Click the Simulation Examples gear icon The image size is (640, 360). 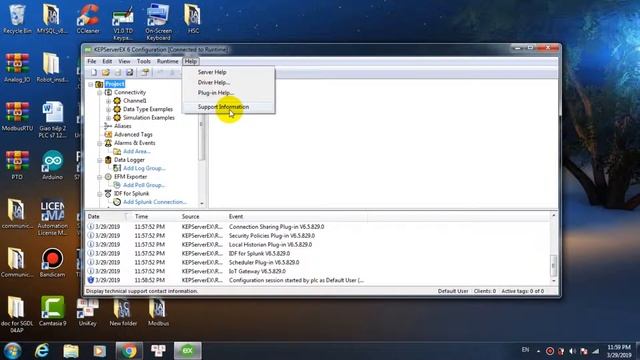tap(117, 118)
